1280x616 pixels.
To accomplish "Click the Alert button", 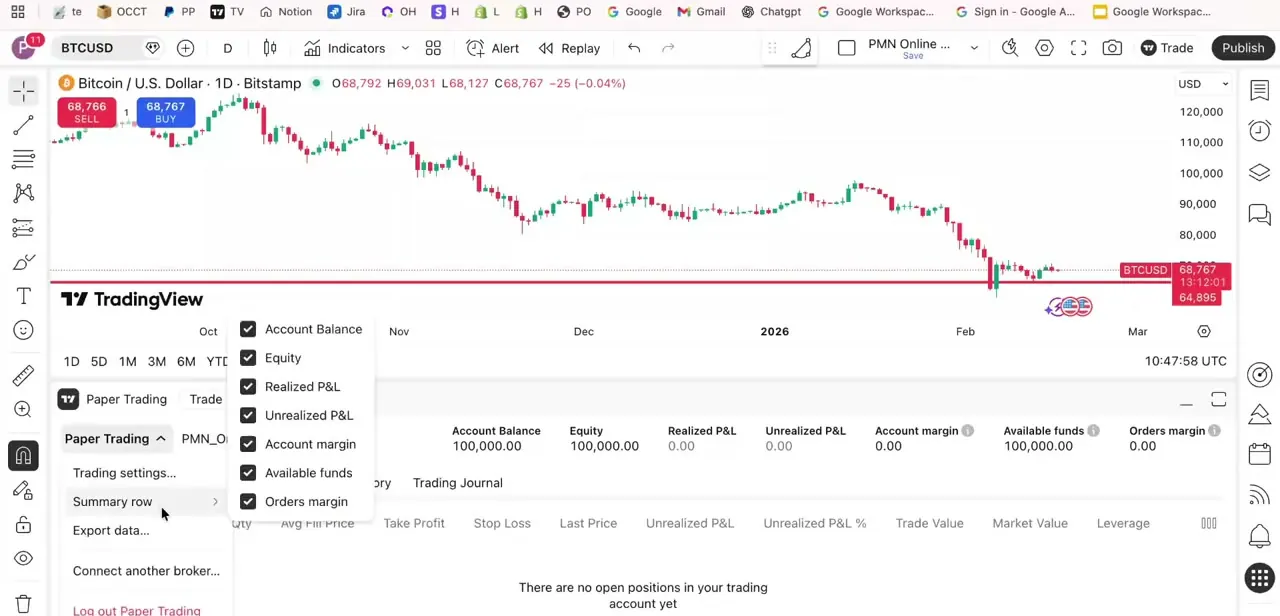I will (x=493, y=48).
